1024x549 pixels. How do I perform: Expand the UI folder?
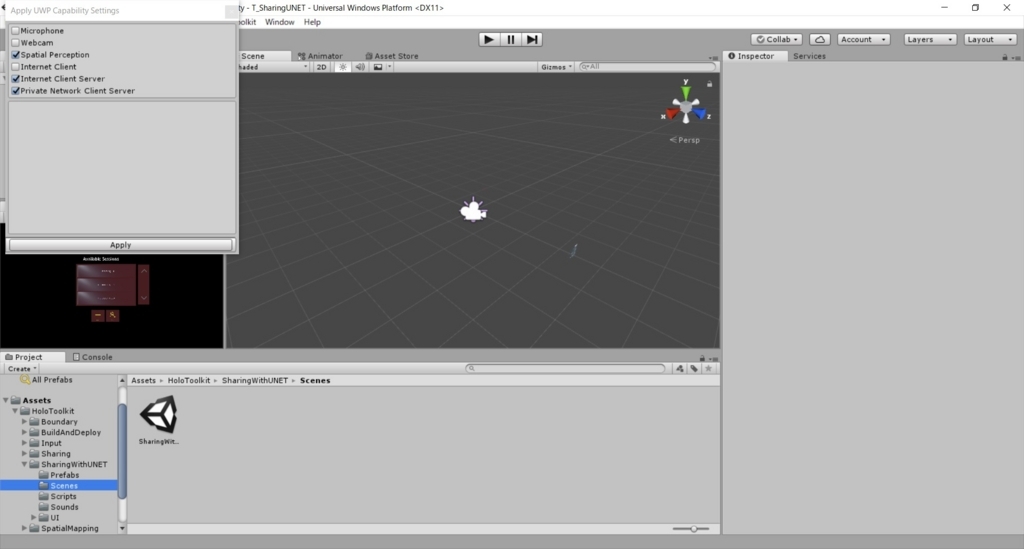pyautogui.click(x=33, y=518)
